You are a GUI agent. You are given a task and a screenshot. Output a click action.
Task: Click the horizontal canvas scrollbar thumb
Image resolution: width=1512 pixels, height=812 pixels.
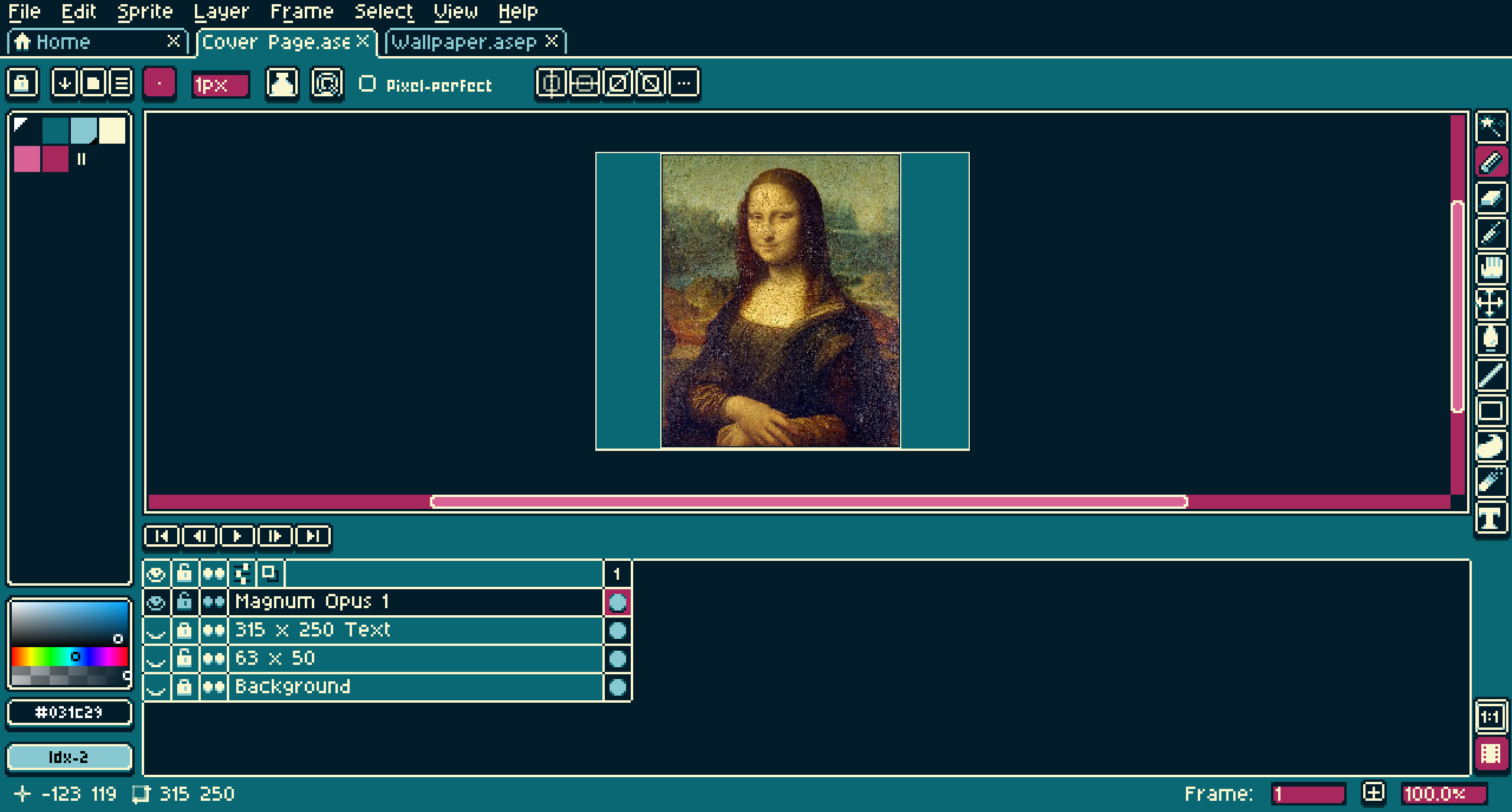pos(809,502)
